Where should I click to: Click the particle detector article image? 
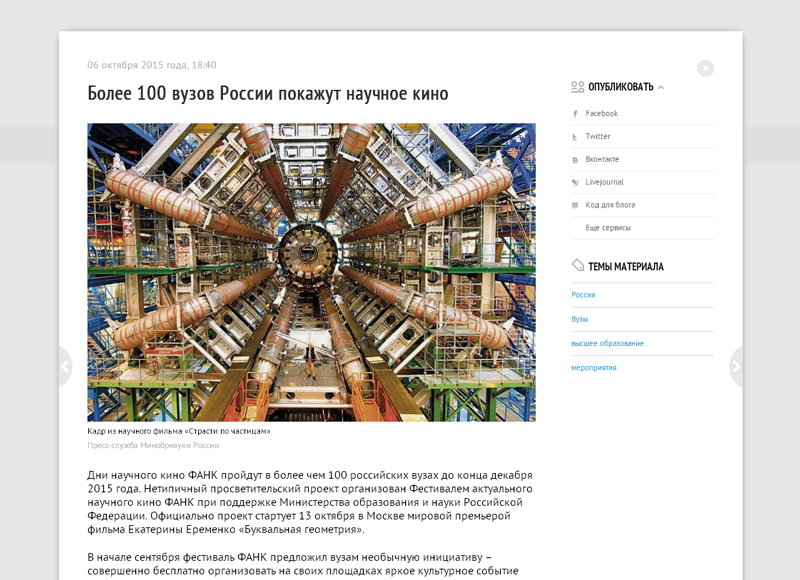(x=311, y=272)
